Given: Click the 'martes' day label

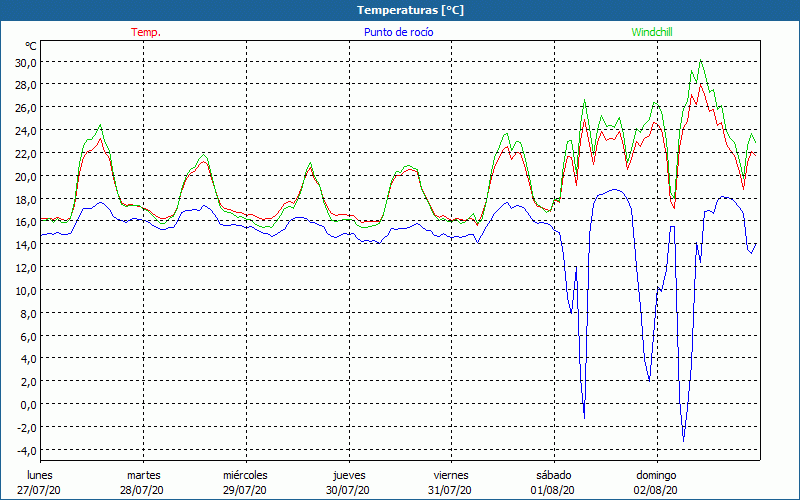Looking at the screenshot, I should click(144, 475).
